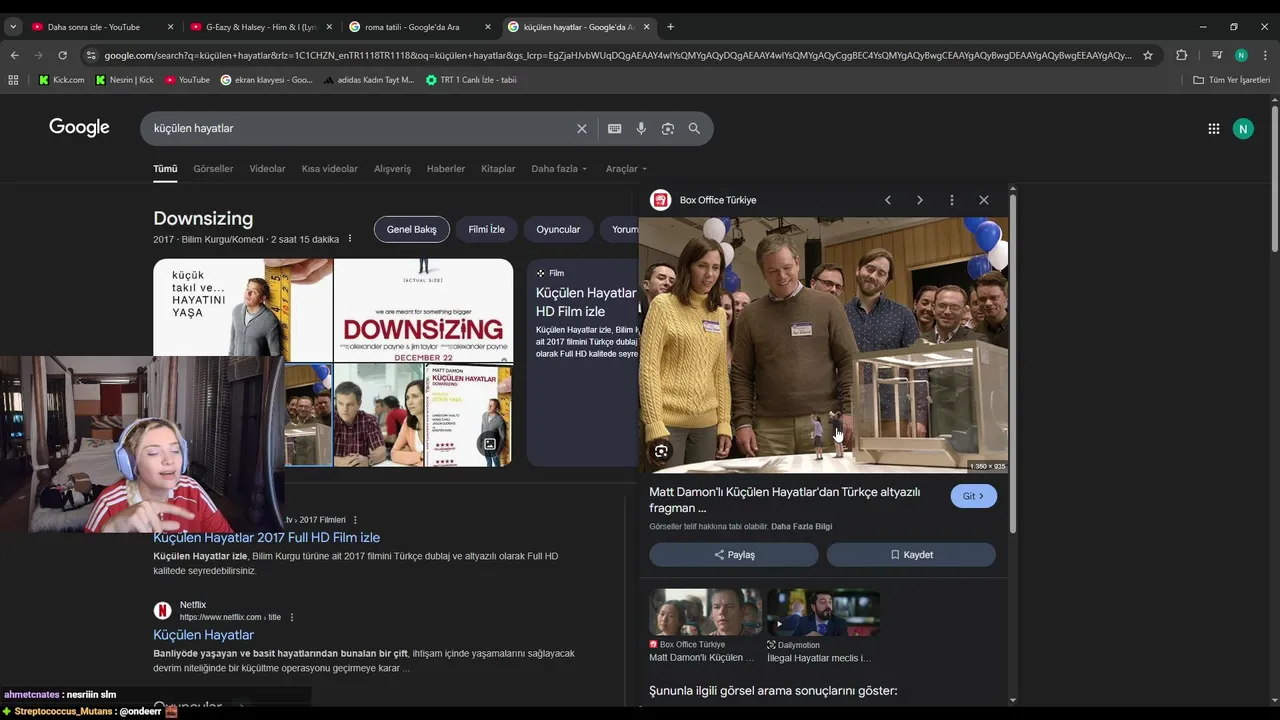The width and height of the screenshot is (1280, 720).
Task: Open the Chrome menu
Action: coord(1265,55)
